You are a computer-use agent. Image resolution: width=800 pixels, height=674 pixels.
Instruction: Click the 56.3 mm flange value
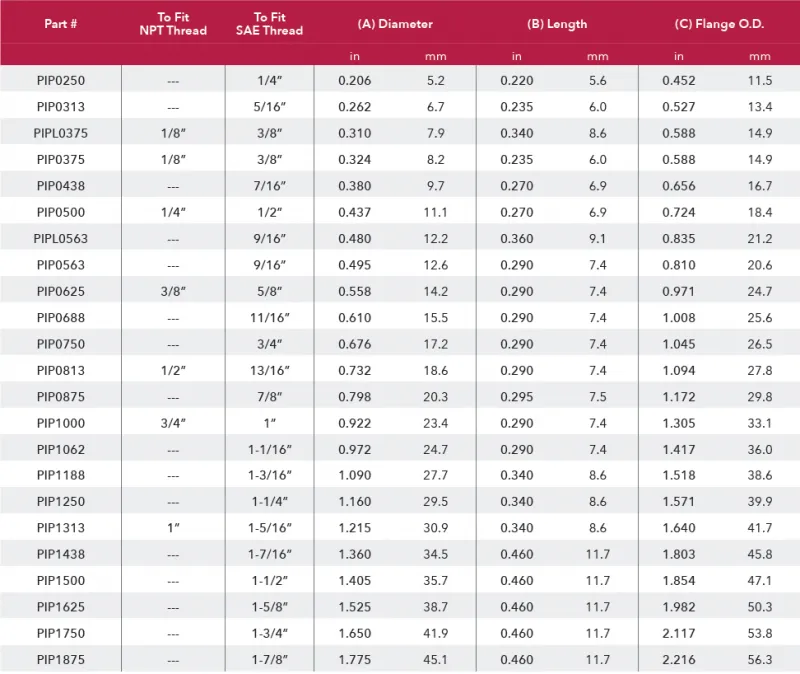tap(760, 659)
